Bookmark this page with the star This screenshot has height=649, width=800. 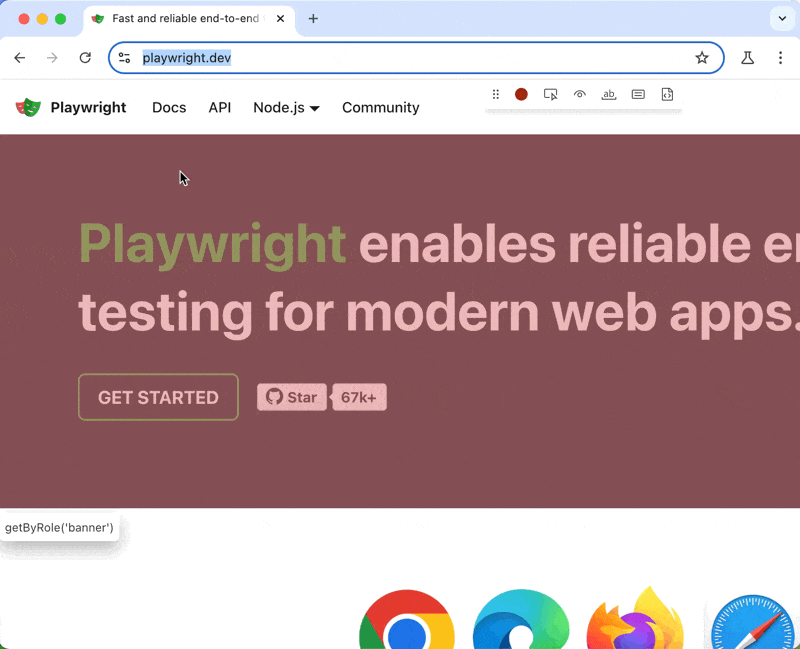coord(702,58)
